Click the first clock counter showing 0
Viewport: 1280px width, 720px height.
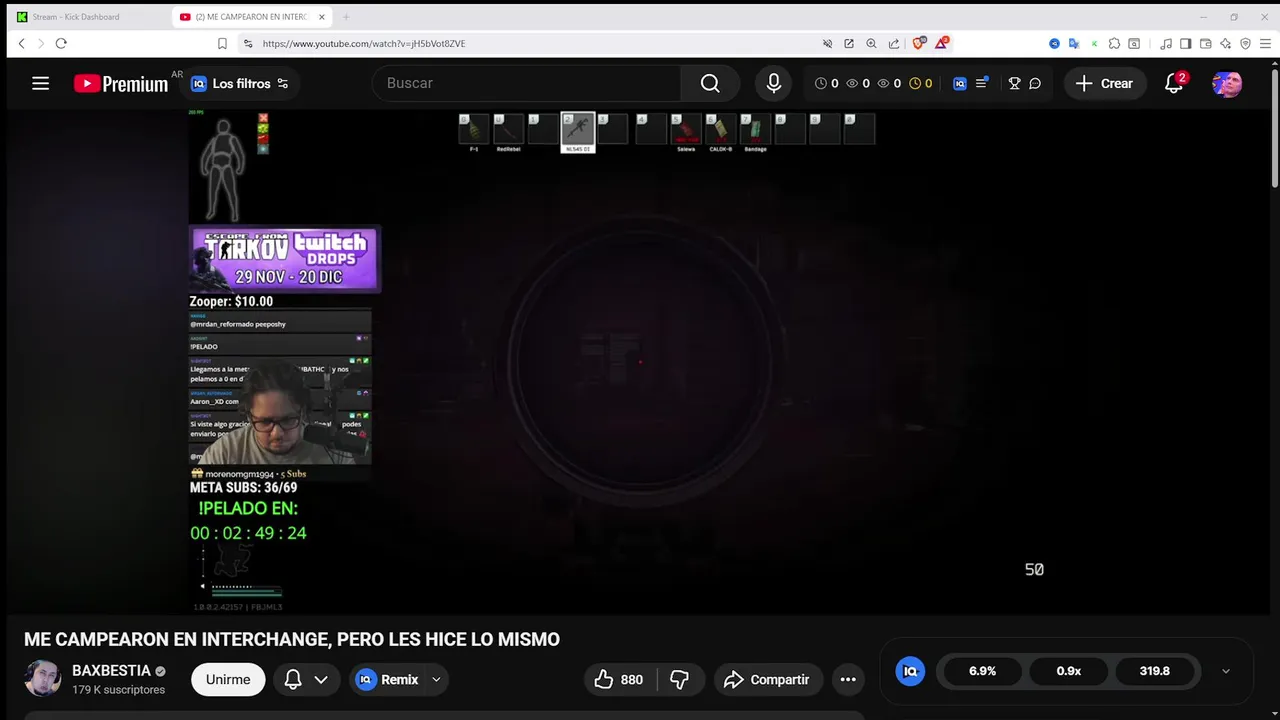pyautogui.click(x=827, y=84)
